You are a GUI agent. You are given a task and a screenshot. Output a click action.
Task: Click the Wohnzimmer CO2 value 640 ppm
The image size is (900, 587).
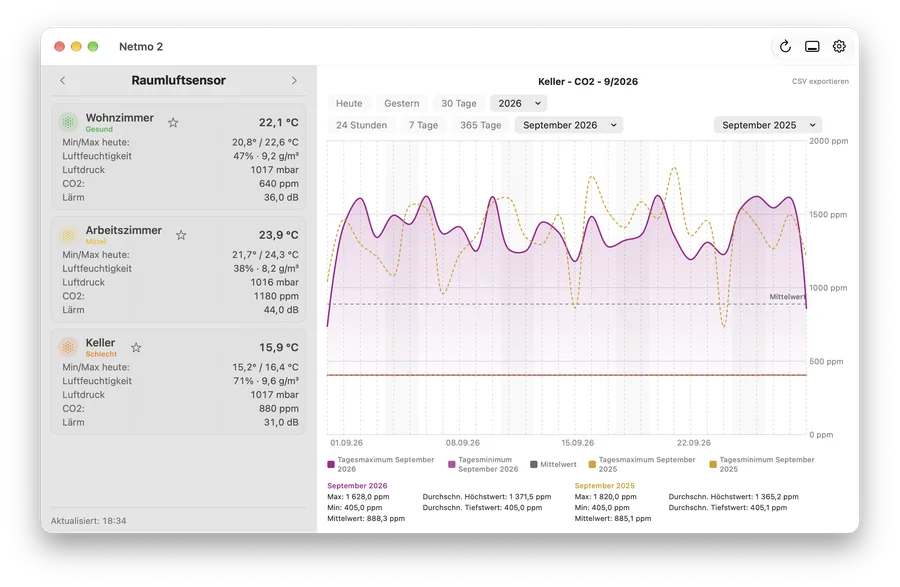[278, 184]
